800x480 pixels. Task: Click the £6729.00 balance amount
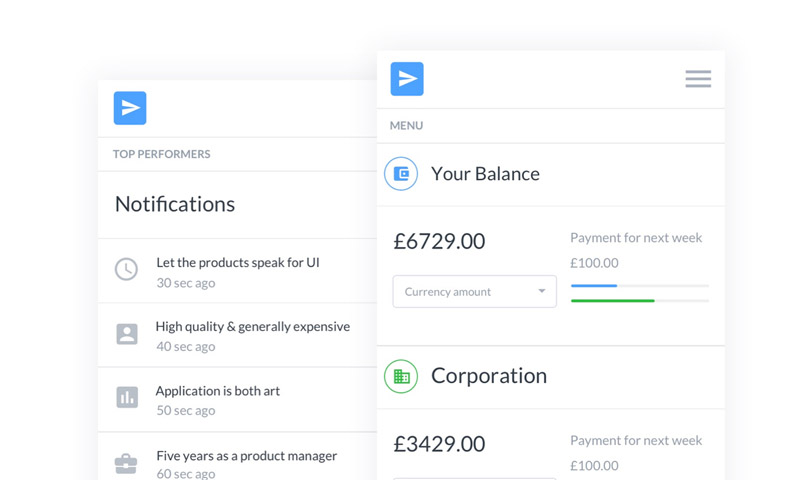click(x=439, y=241)
